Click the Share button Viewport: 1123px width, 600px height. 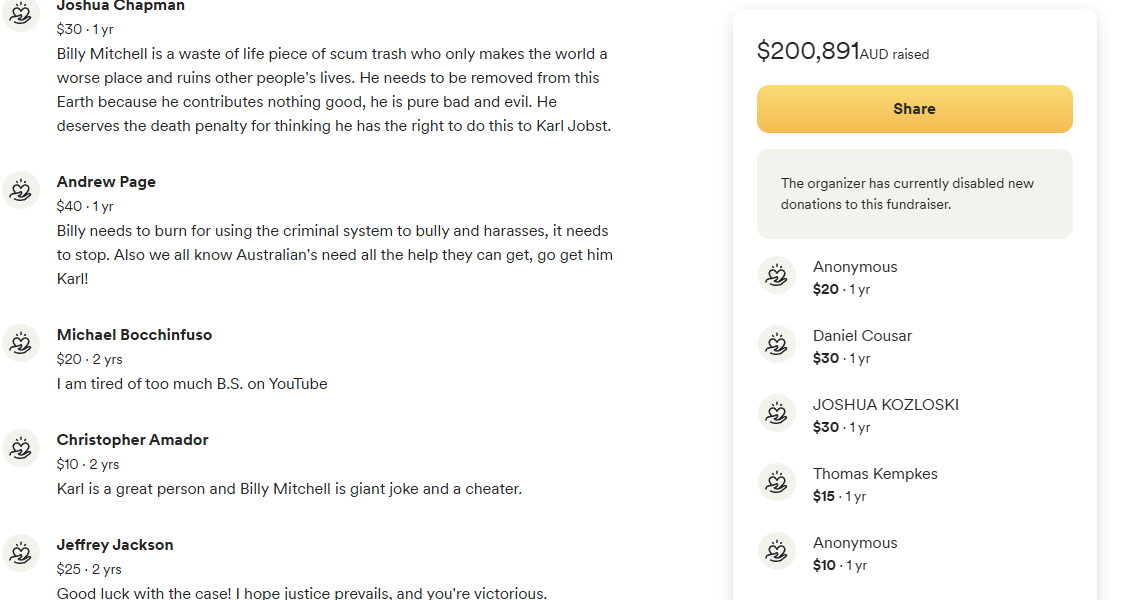pos(914,109)
